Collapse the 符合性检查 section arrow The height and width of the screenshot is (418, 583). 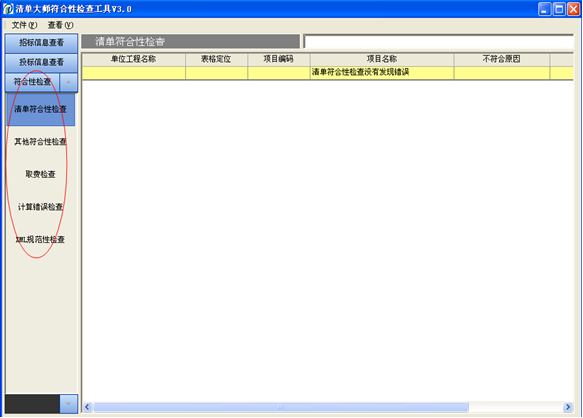(68, 82)
